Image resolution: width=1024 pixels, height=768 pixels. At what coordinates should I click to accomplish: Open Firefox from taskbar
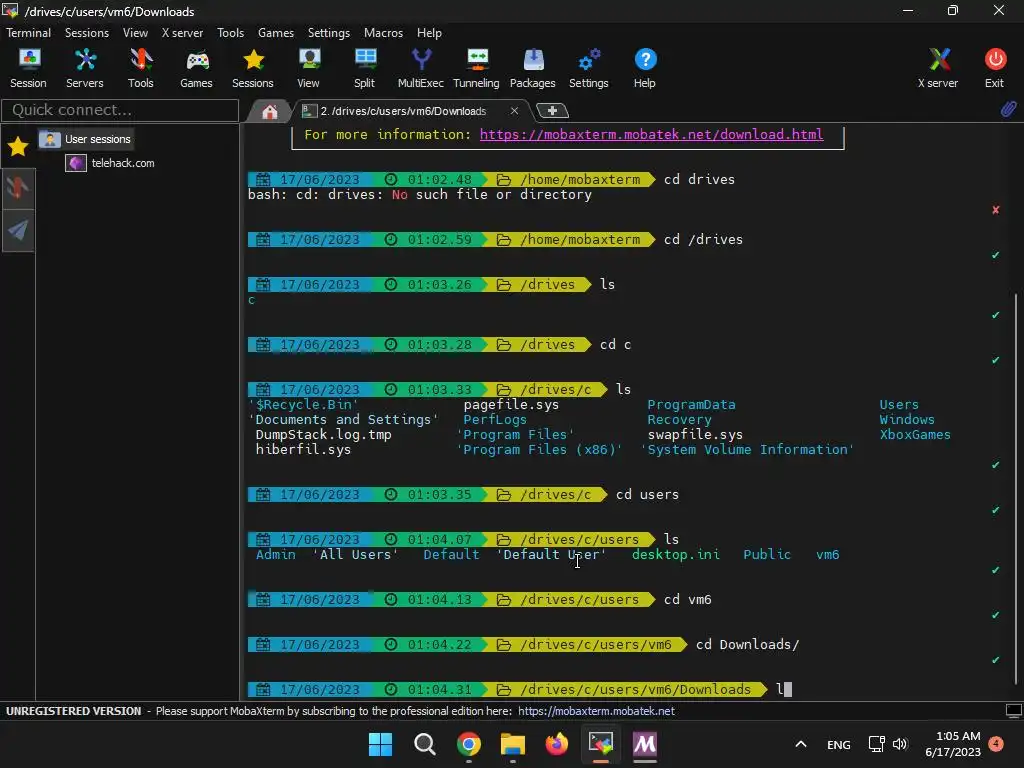(x=556, y=744)
